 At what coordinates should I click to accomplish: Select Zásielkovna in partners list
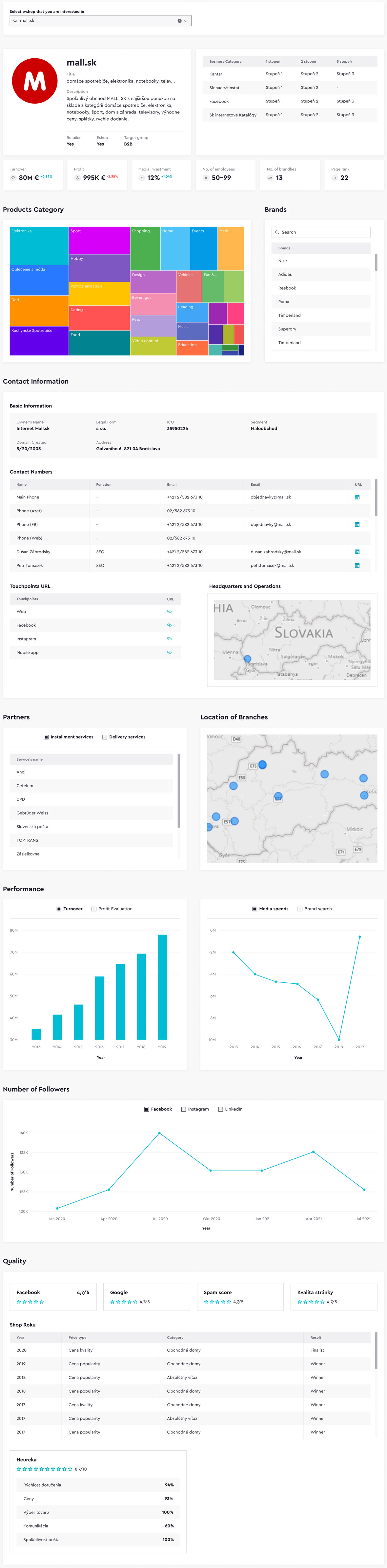click(91, 854)
